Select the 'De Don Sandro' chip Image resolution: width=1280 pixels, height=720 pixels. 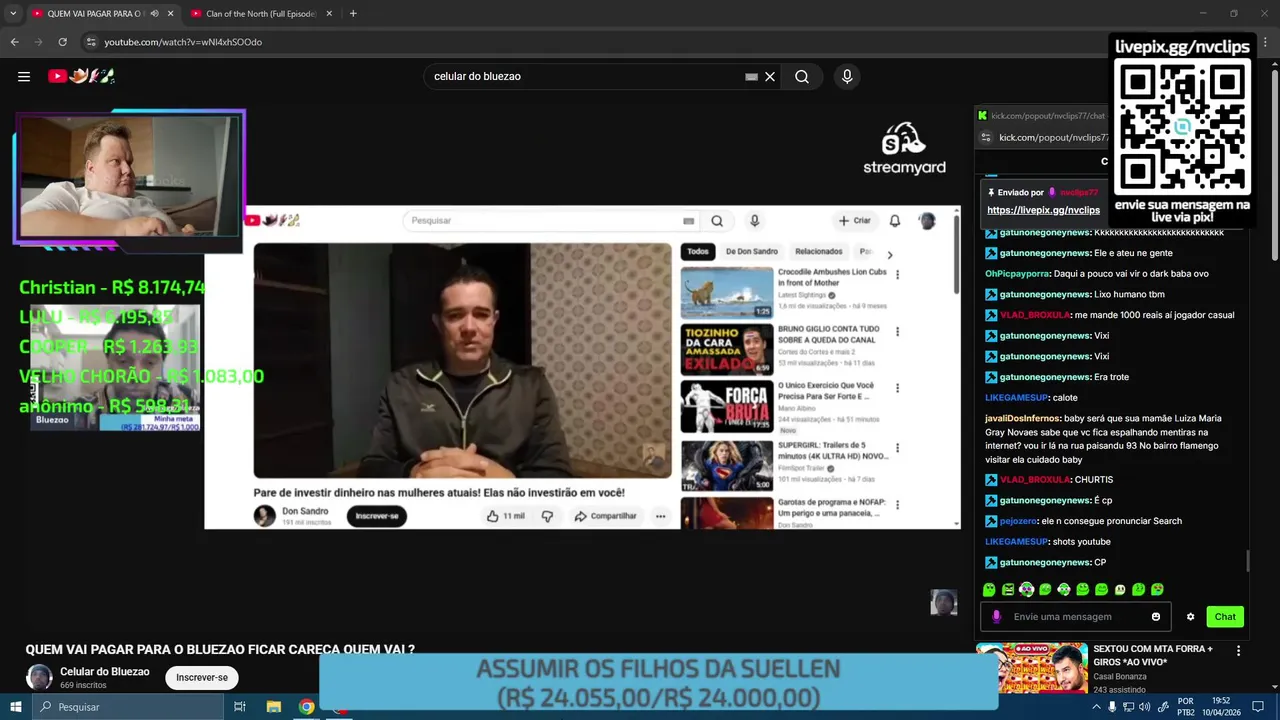[751, 252]
